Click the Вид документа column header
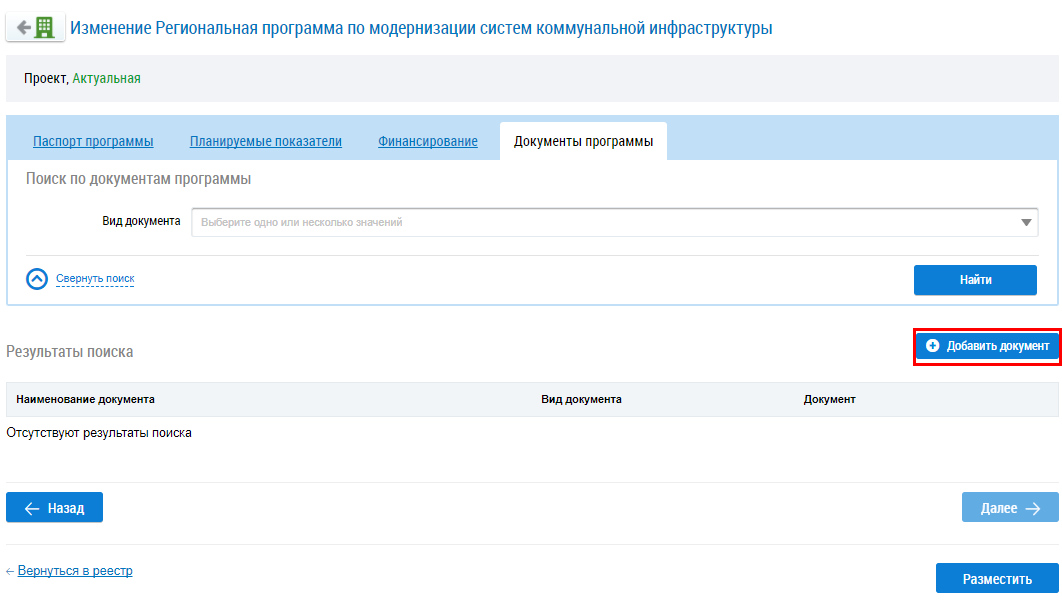1062x606 pixels. [581, 399]
